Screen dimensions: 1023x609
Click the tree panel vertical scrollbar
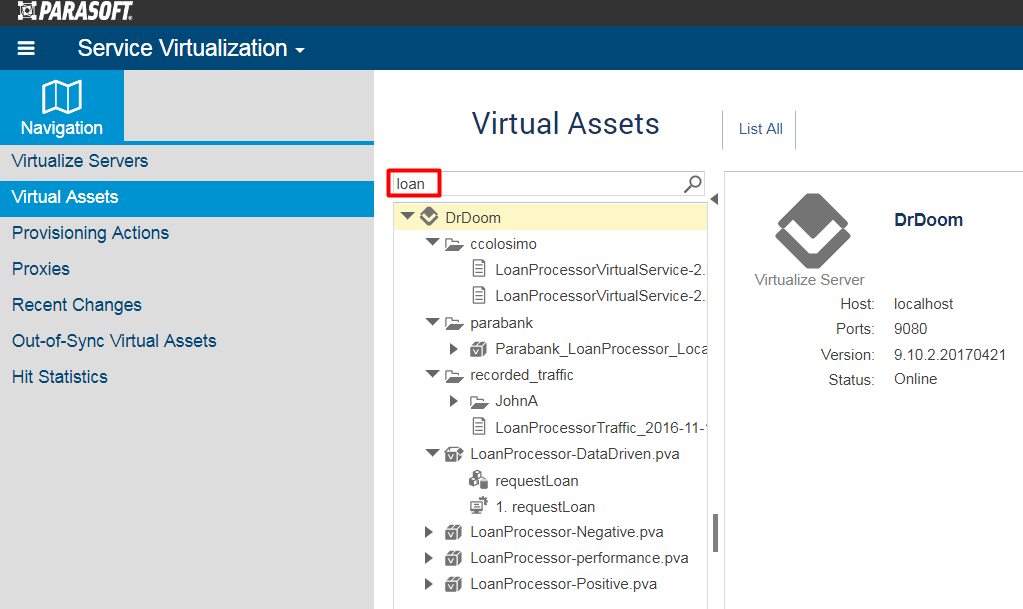point(715,533)
